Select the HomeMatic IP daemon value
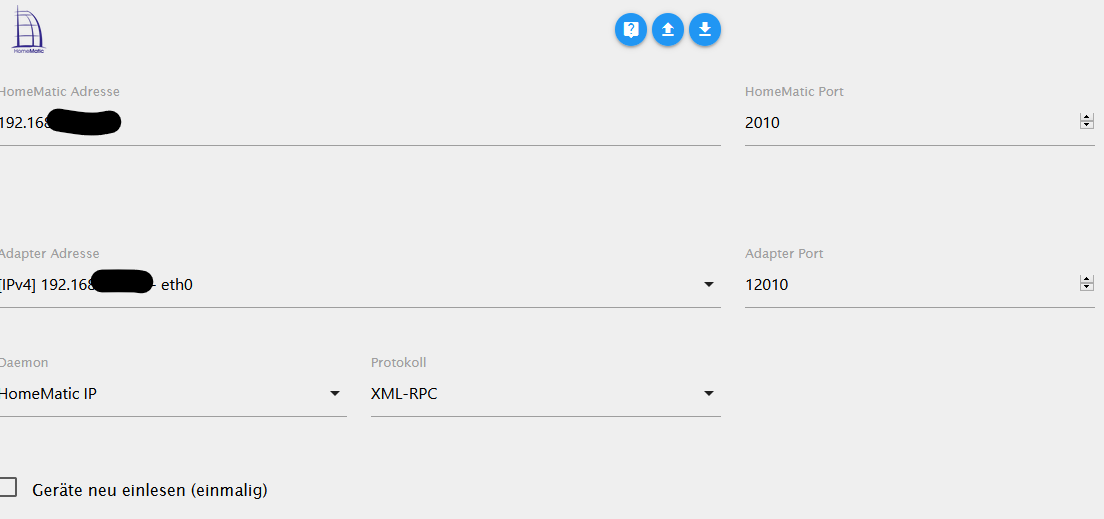This screenshot has height=519, width=1104. click(50, 394)
